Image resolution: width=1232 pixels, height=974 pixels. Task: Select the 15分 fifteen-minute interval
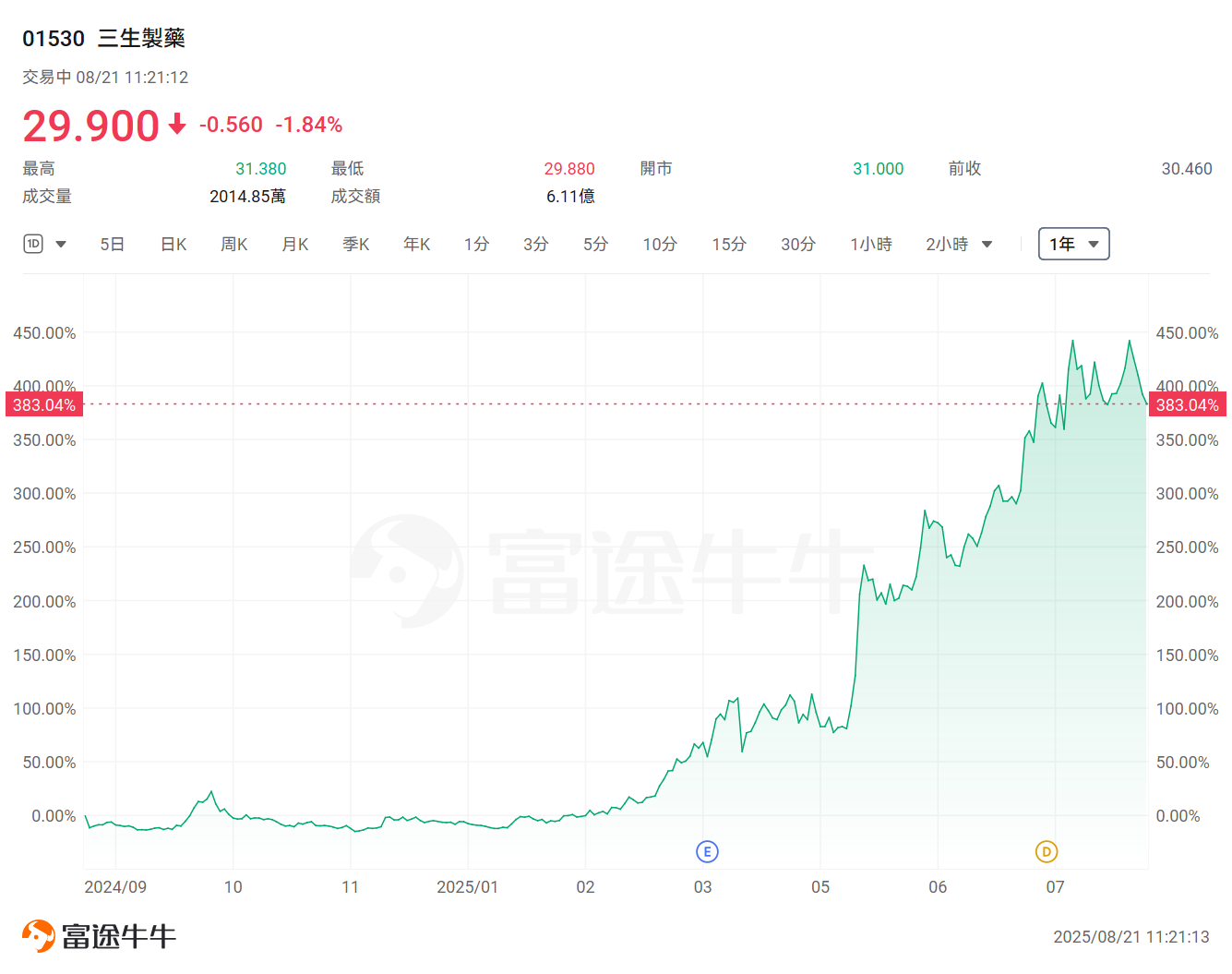pyautogui.click(x=728, y=244)
